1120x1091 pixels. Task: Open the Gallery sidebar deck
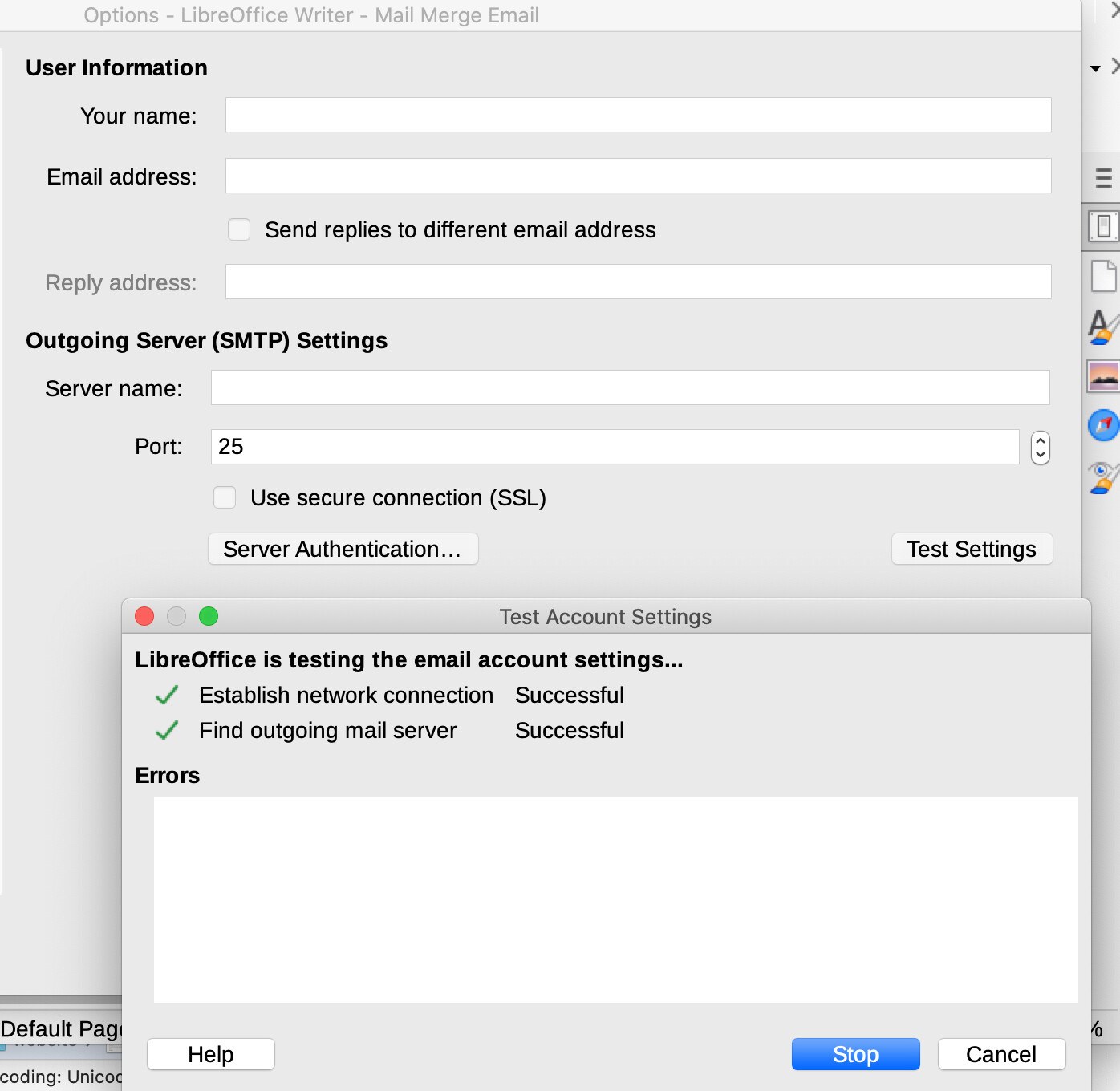(1103, 376)
